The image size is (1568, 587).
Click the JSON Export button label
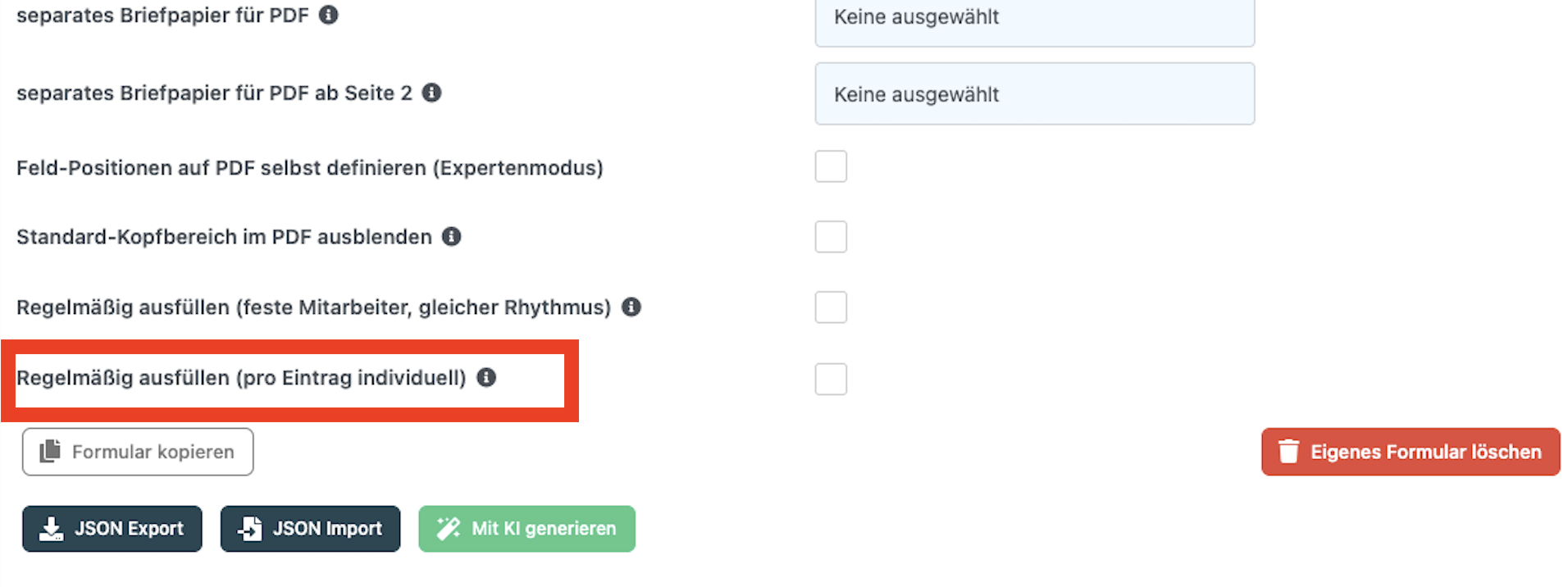tap(129, 529)
